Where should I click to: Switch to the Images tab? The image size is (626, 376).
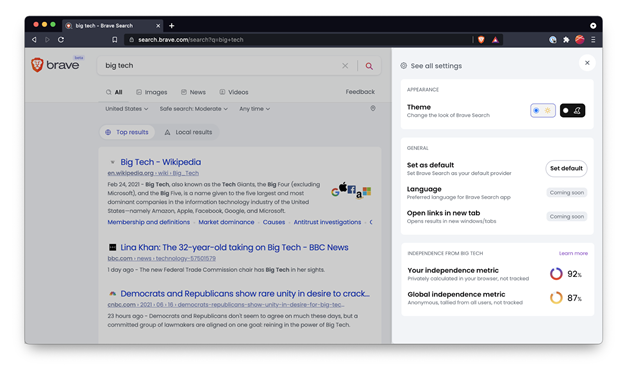point(152,92)
